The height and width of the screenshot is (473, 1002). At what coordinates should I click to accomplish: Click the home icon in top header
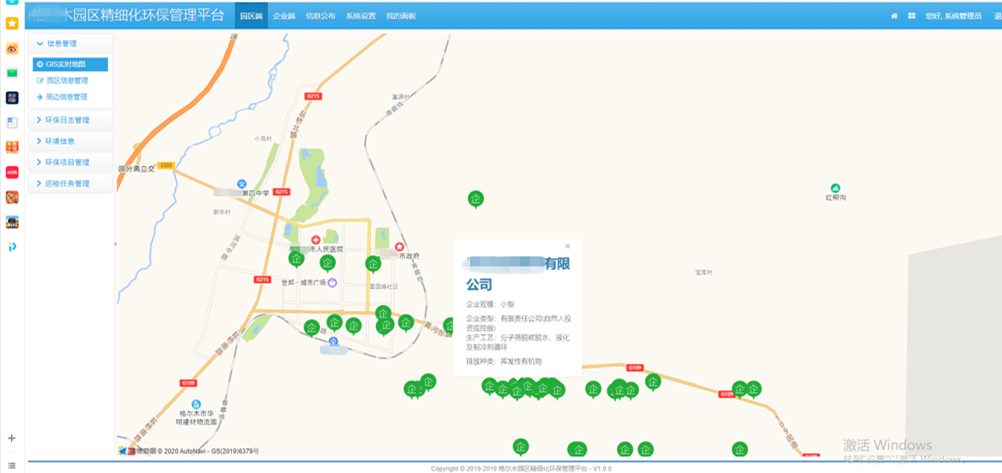tap(895, 16)
